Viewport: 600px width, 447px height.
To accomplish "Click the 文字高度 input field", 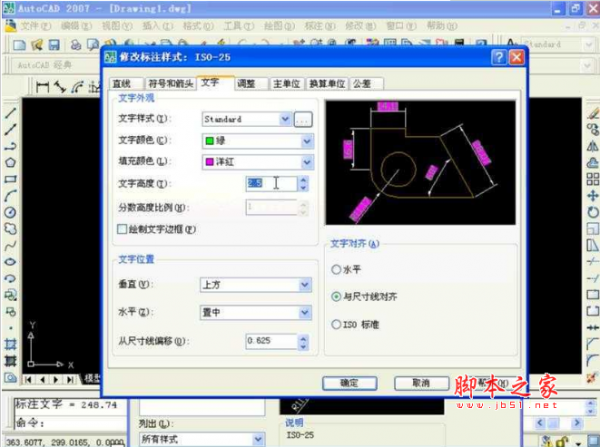I will pos(271,184).
